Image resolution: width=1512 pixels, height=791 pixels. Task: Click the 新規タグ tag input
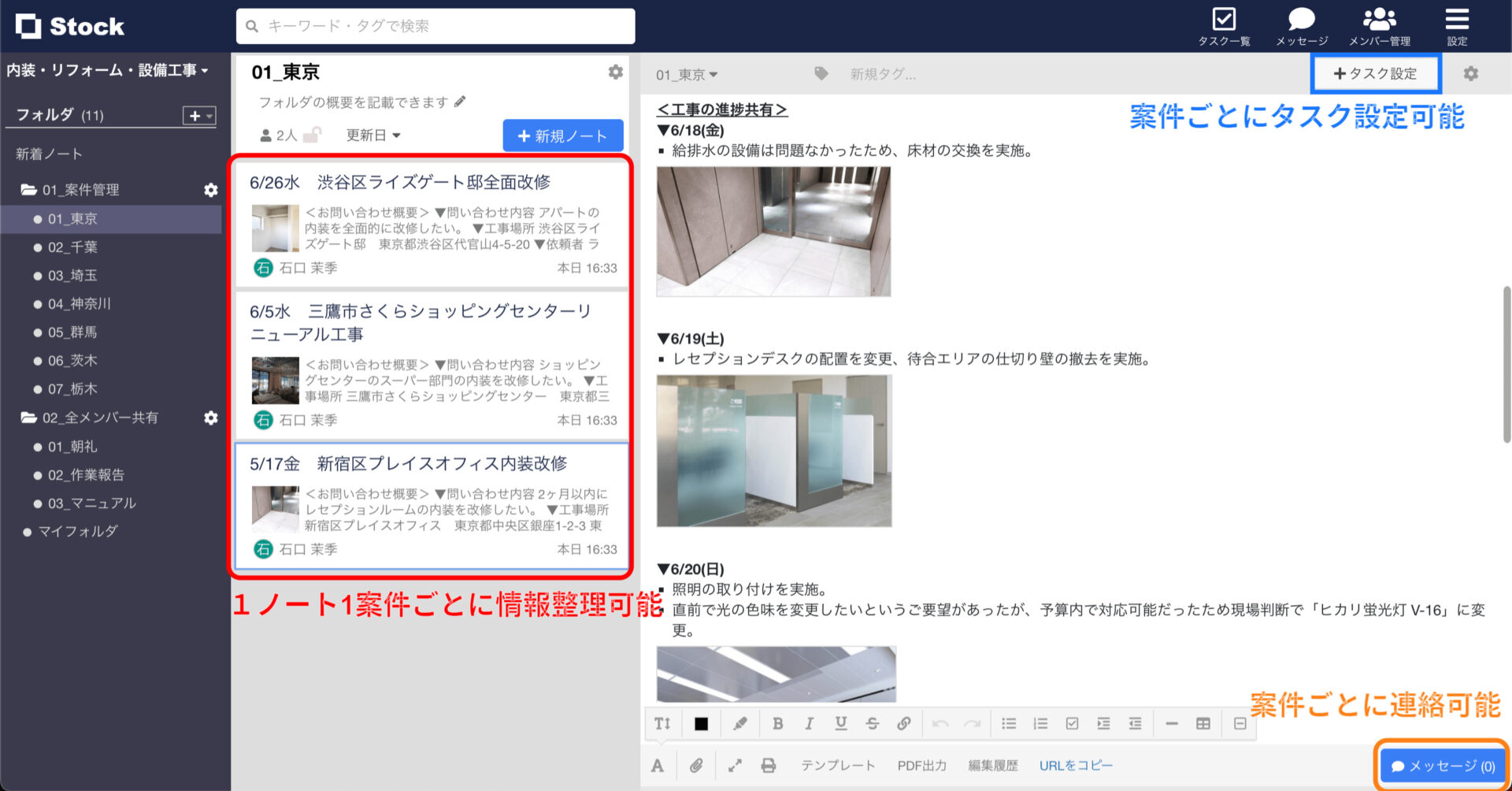[883, 74]
